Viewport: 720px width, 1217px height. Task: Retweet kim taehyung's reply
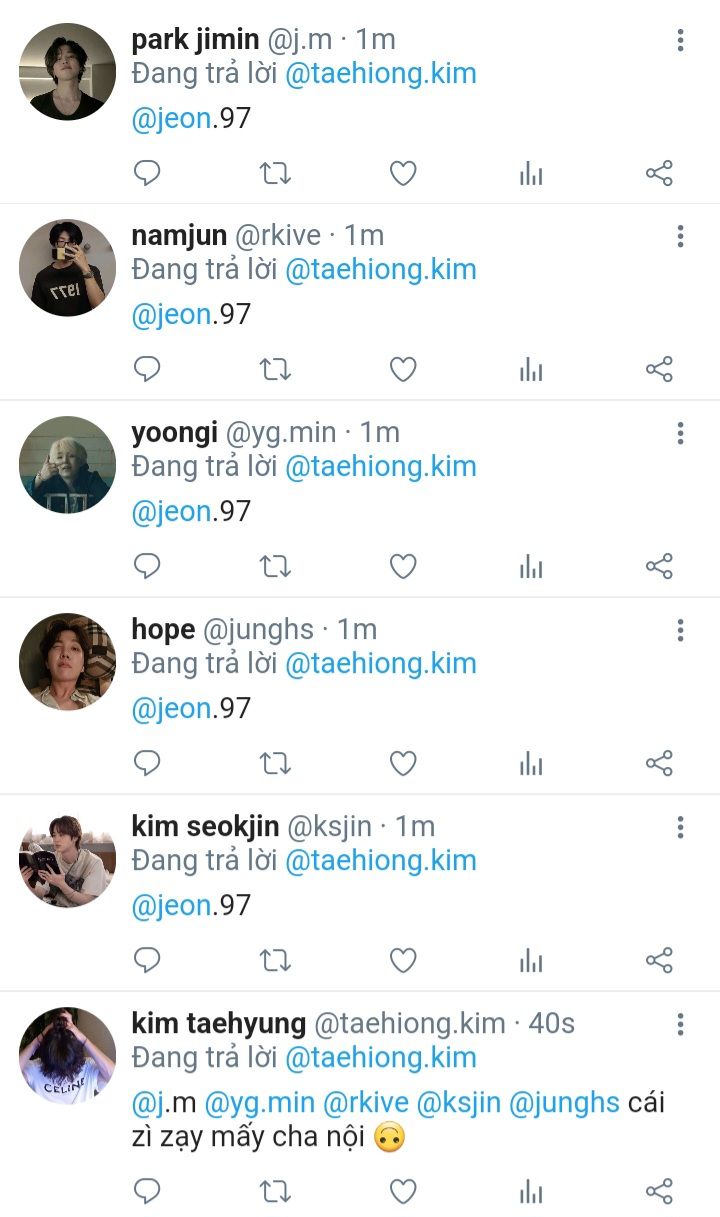click(275, 1191)
